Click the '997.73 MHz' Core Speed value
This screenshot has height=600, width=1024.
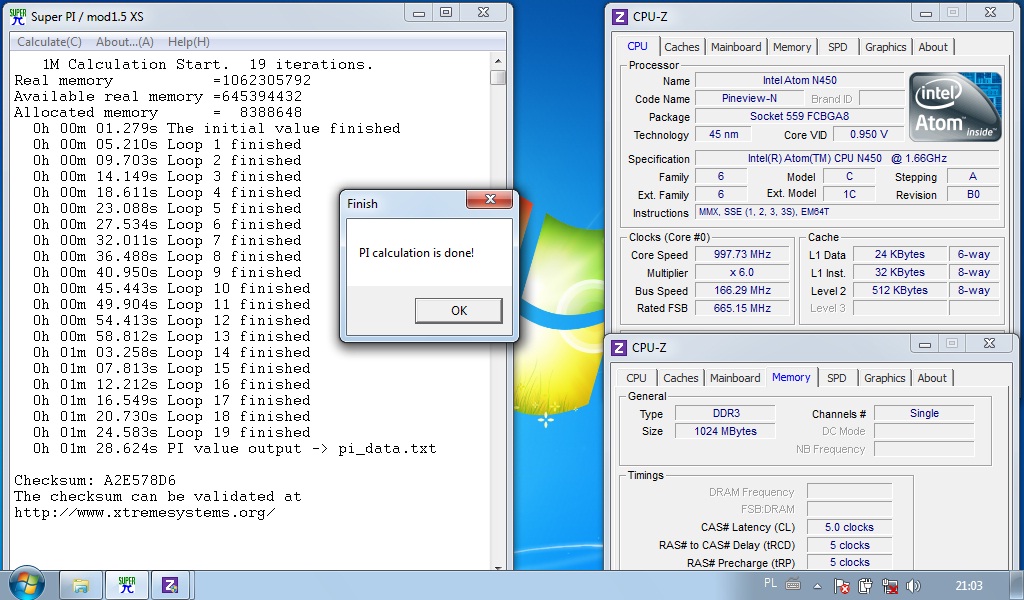(x=742, y=255)
